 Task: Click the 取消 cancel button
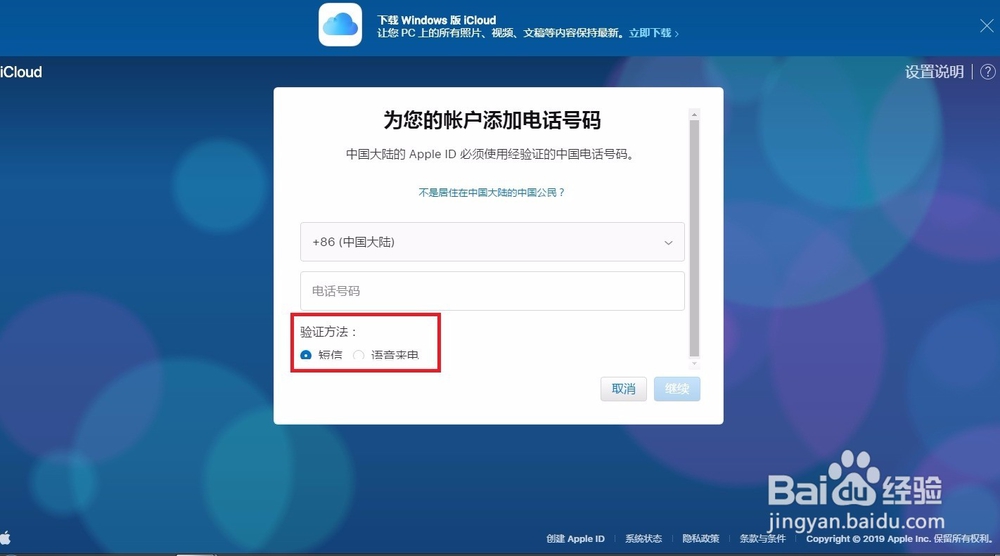coord(623,389)
